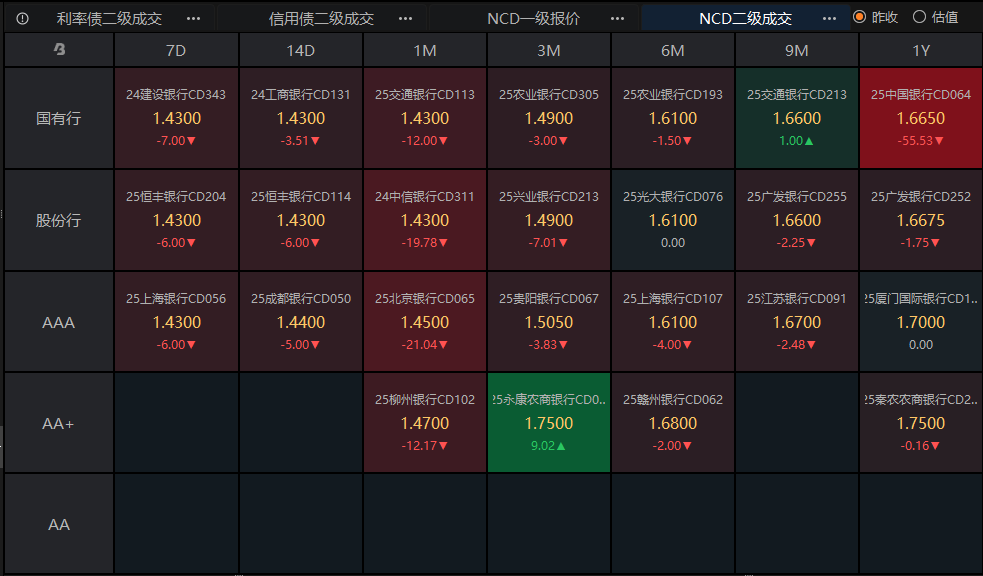
Task: Open the more menu for 信用债二级成交
Action: pos(406,18)
